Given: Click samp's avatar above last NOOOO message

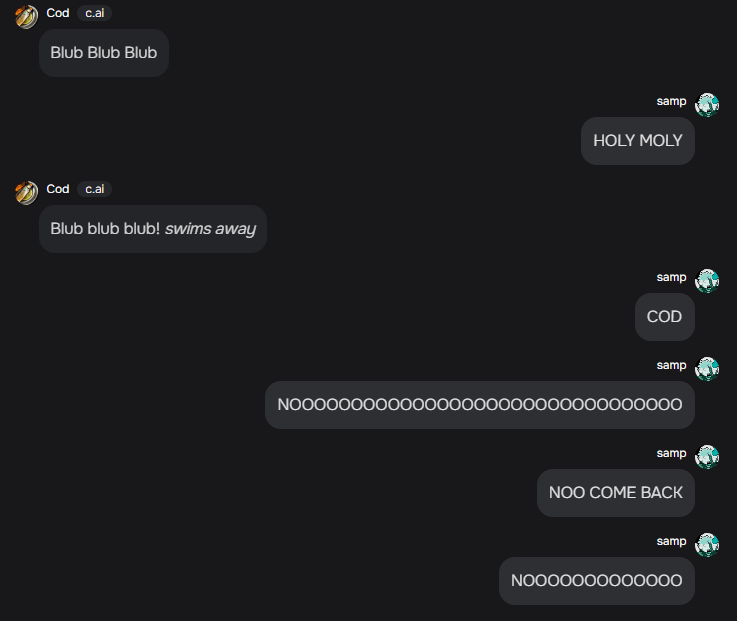Looking at the screenshot, I should pos(707,544).
